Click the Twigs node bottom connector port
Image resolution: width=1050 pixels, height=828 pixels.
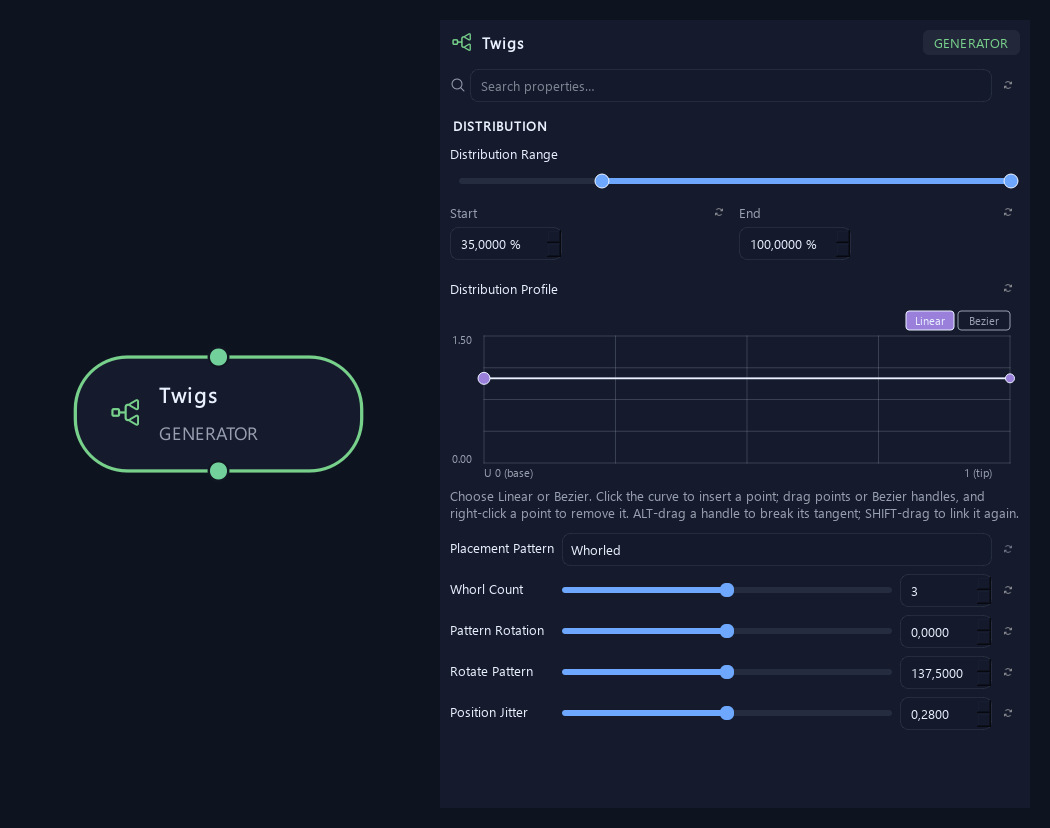[218, 471]
